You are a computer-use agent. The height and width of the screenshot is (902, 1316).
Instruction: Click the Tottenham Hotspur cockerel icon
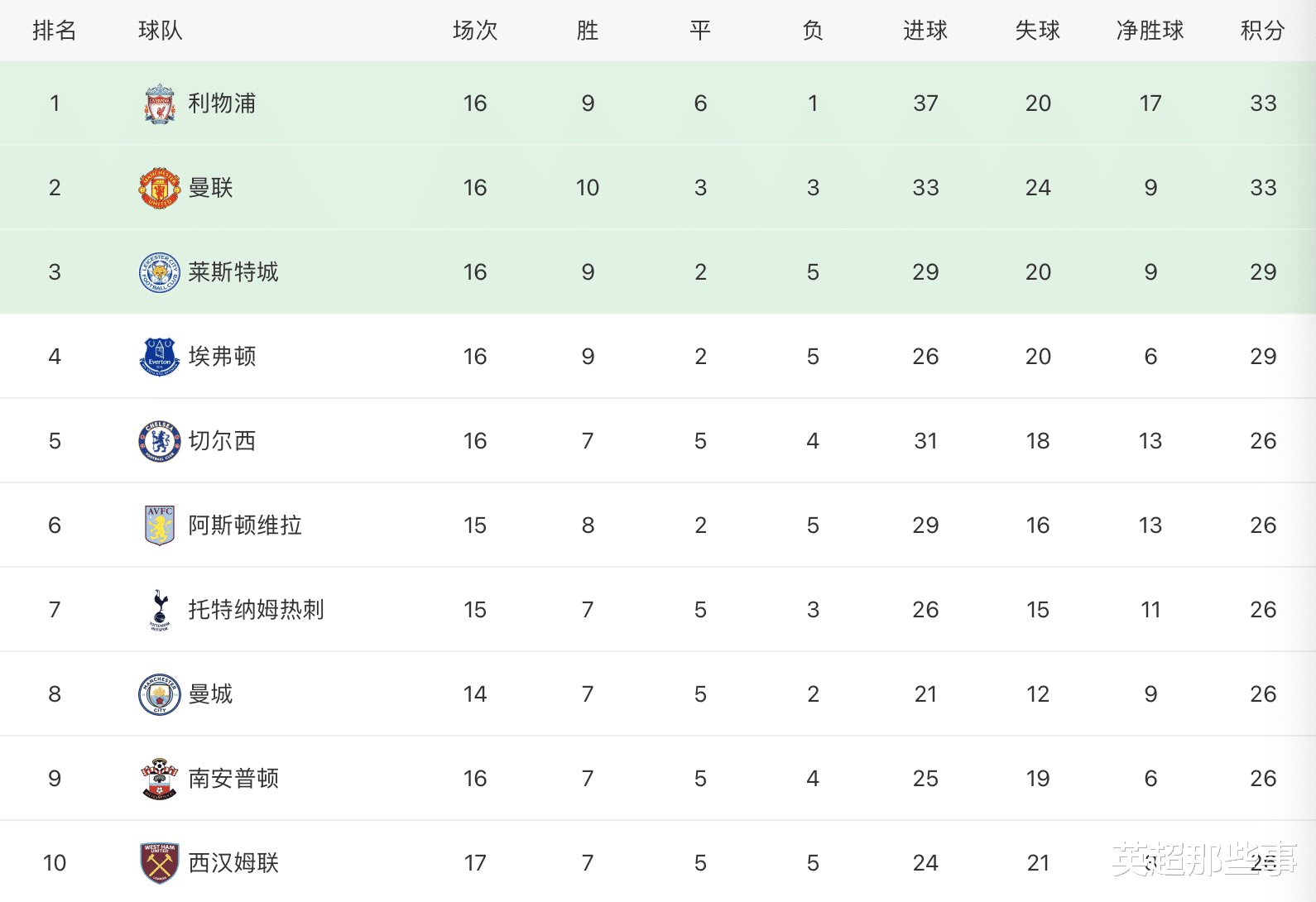[160, 610]
